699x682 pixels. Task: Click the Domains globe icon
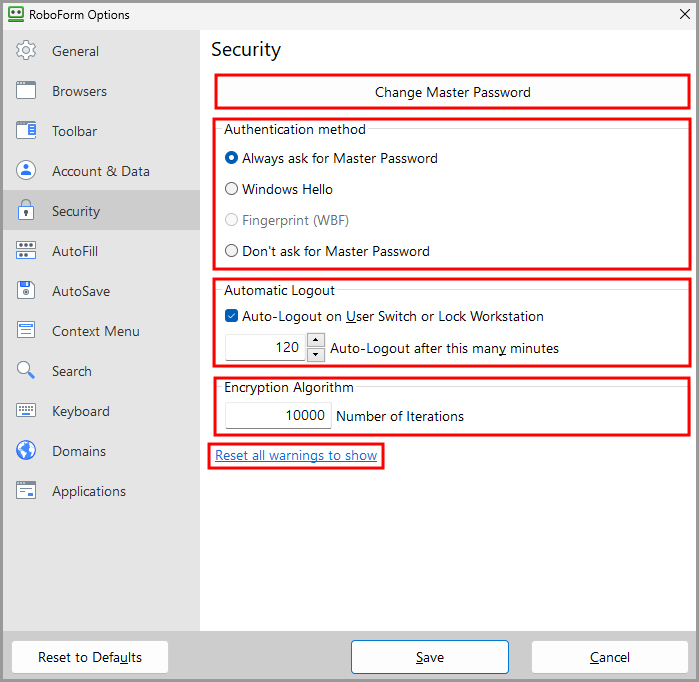(26, 450)
